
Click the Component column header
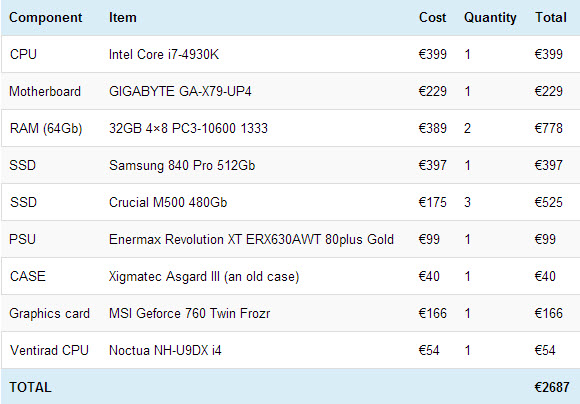(45, 17)
